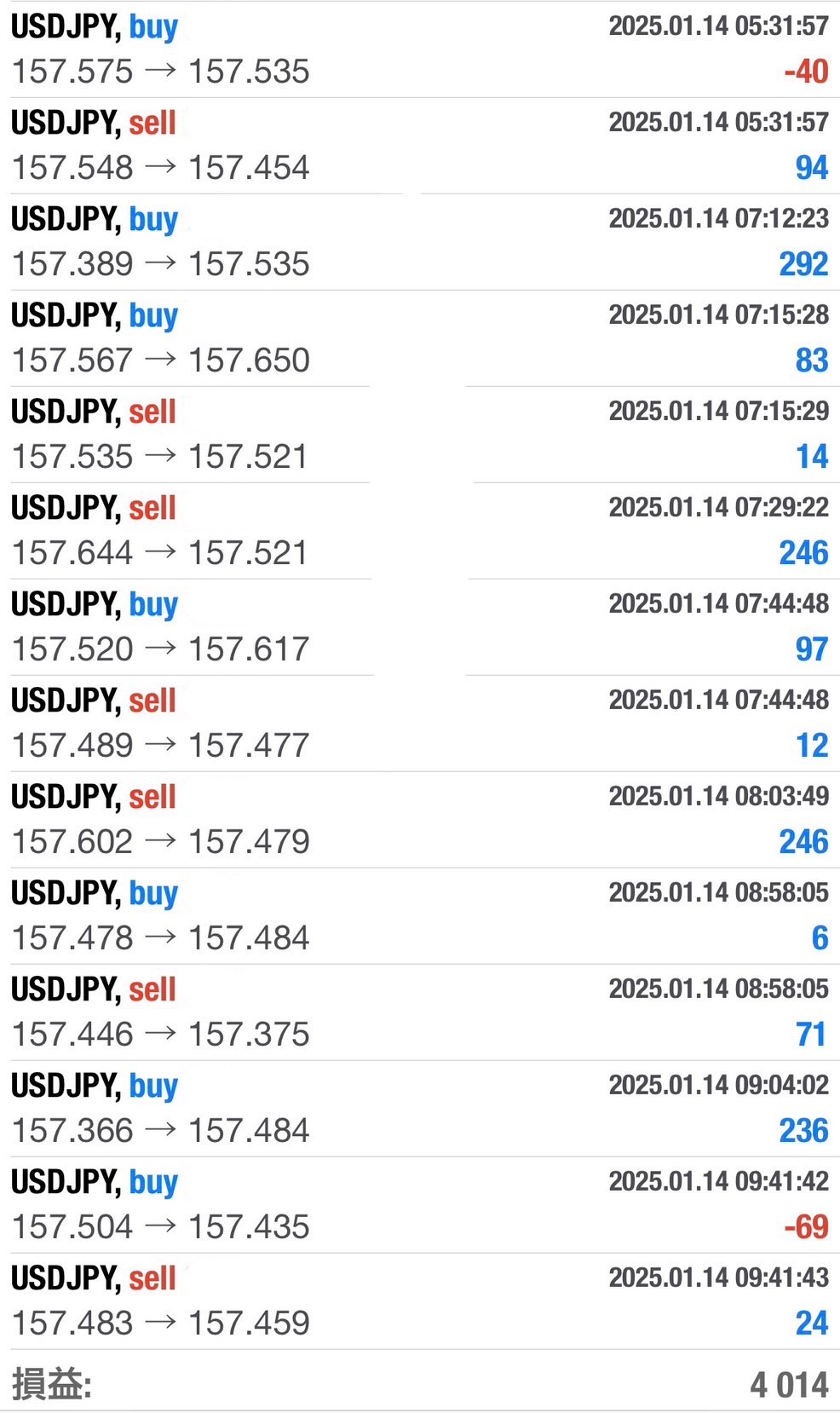Select the sell trade 157.489 → 157.477

pos(160,746)
